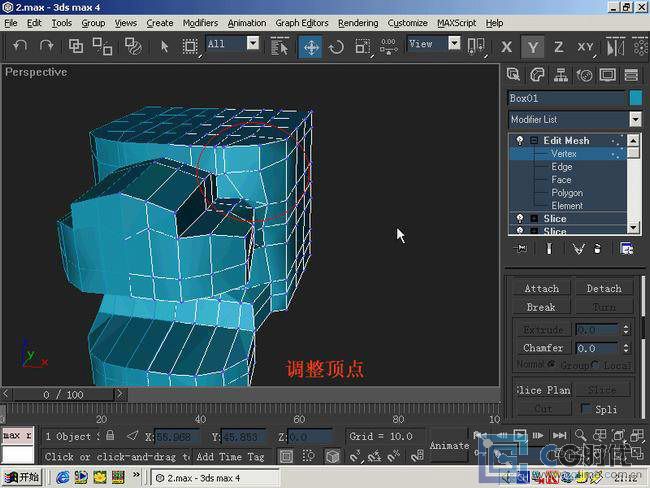Enable the Split checkbox
Viewport: 650px width, 488px height.
coord(586,409)
